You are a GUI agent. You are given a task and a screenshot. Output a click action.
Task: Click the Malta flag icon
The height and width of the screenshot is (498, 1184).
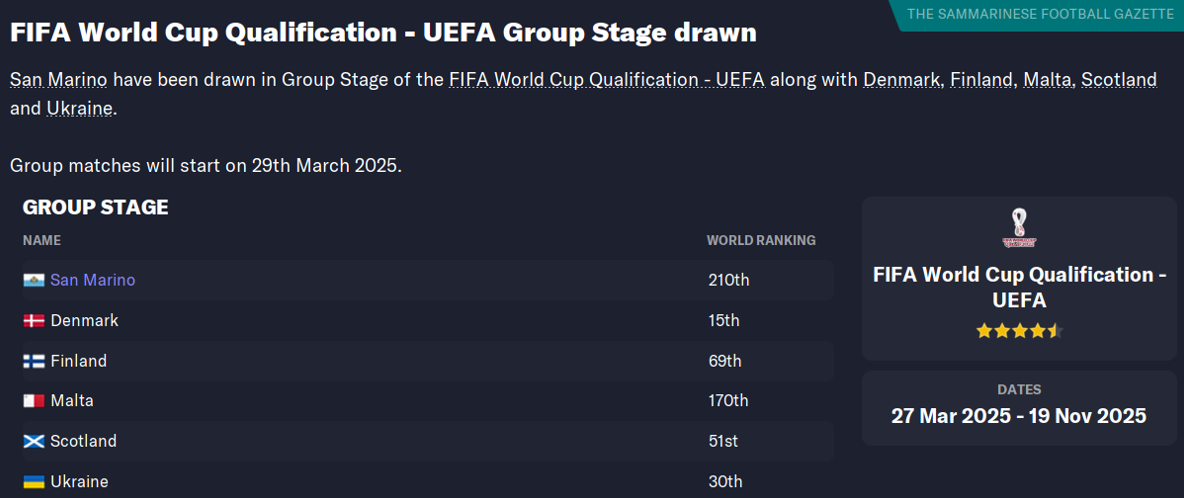point(34,401)
